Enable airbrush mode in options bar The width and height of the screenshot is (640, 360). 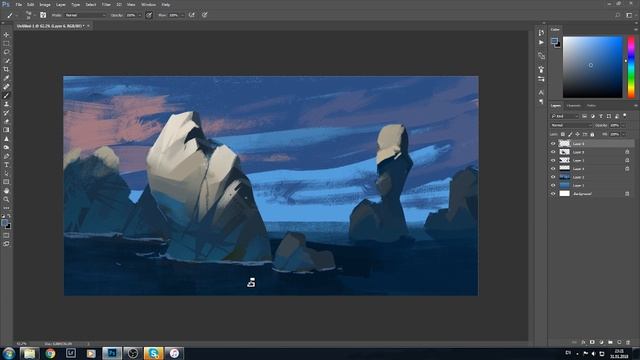(x=192, y=15)
